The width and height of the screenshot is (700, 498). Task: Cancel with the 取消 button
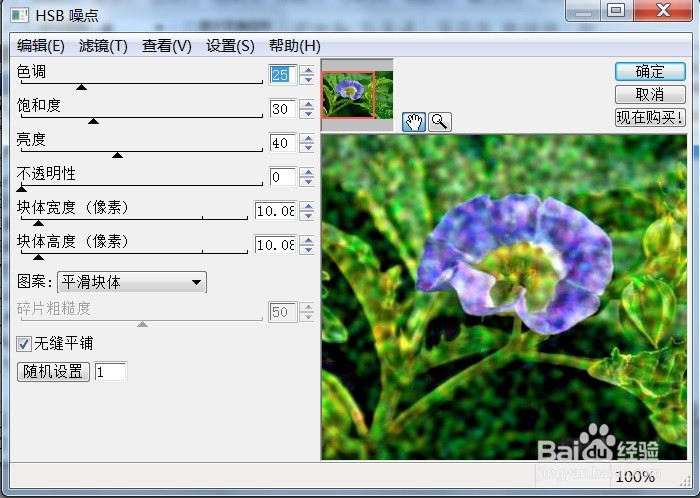tap(650, 95)
